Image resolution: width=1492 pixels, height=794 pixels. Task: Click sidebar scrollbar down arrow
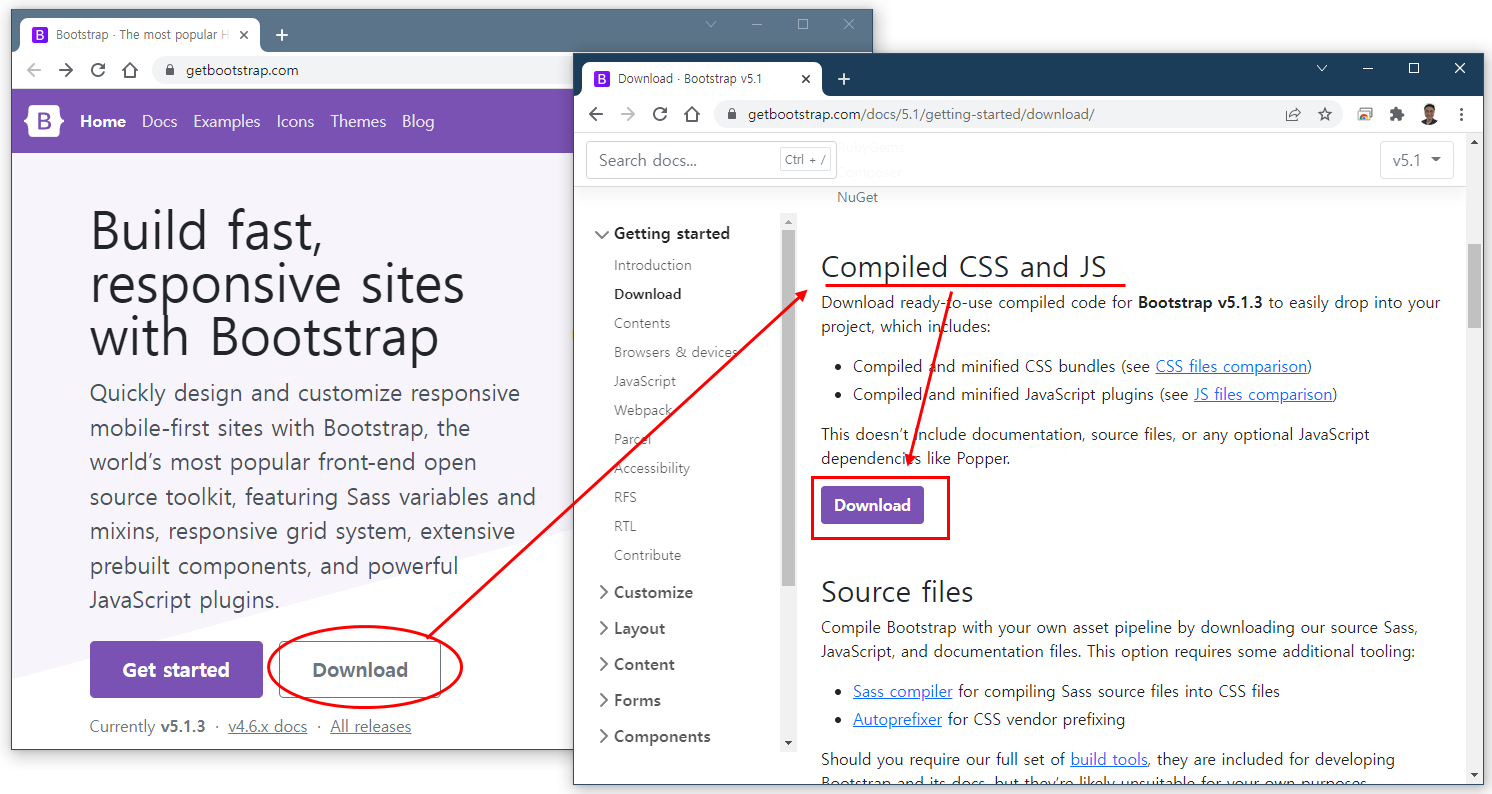[788, 743]
